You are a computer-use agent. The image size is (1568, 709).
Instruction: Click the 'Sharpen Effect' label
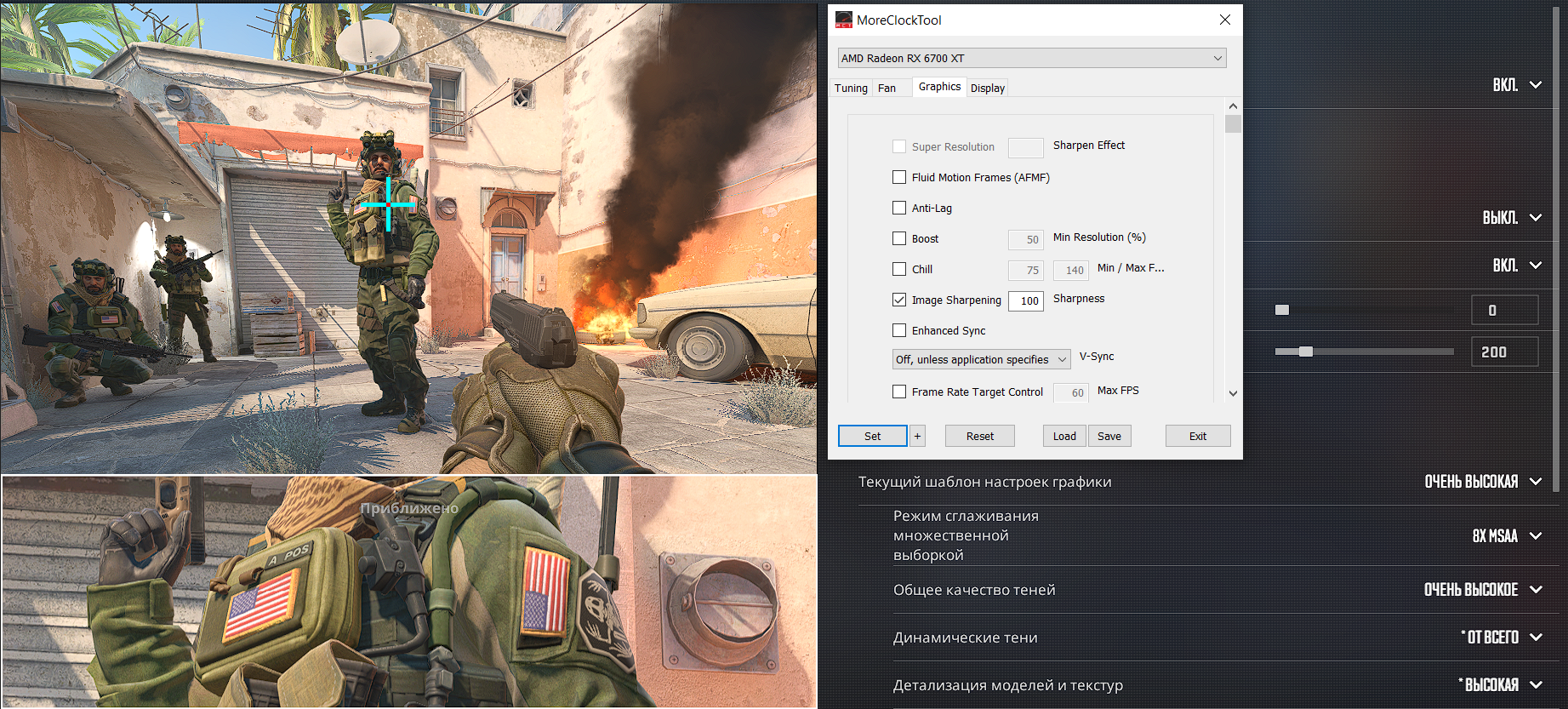point(1089,146)
